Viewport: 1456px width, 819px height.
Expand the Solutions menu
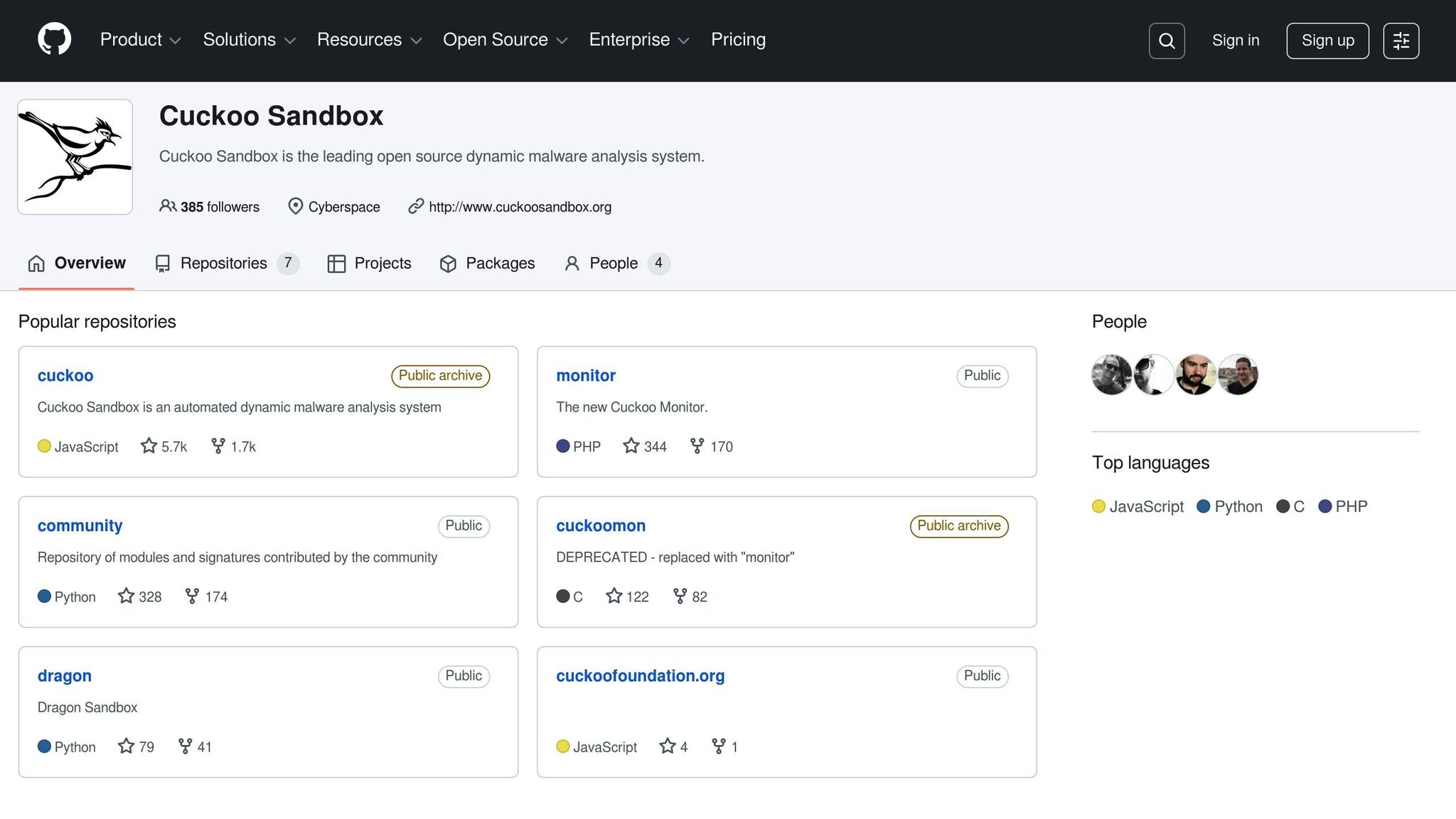pos(249,40)
